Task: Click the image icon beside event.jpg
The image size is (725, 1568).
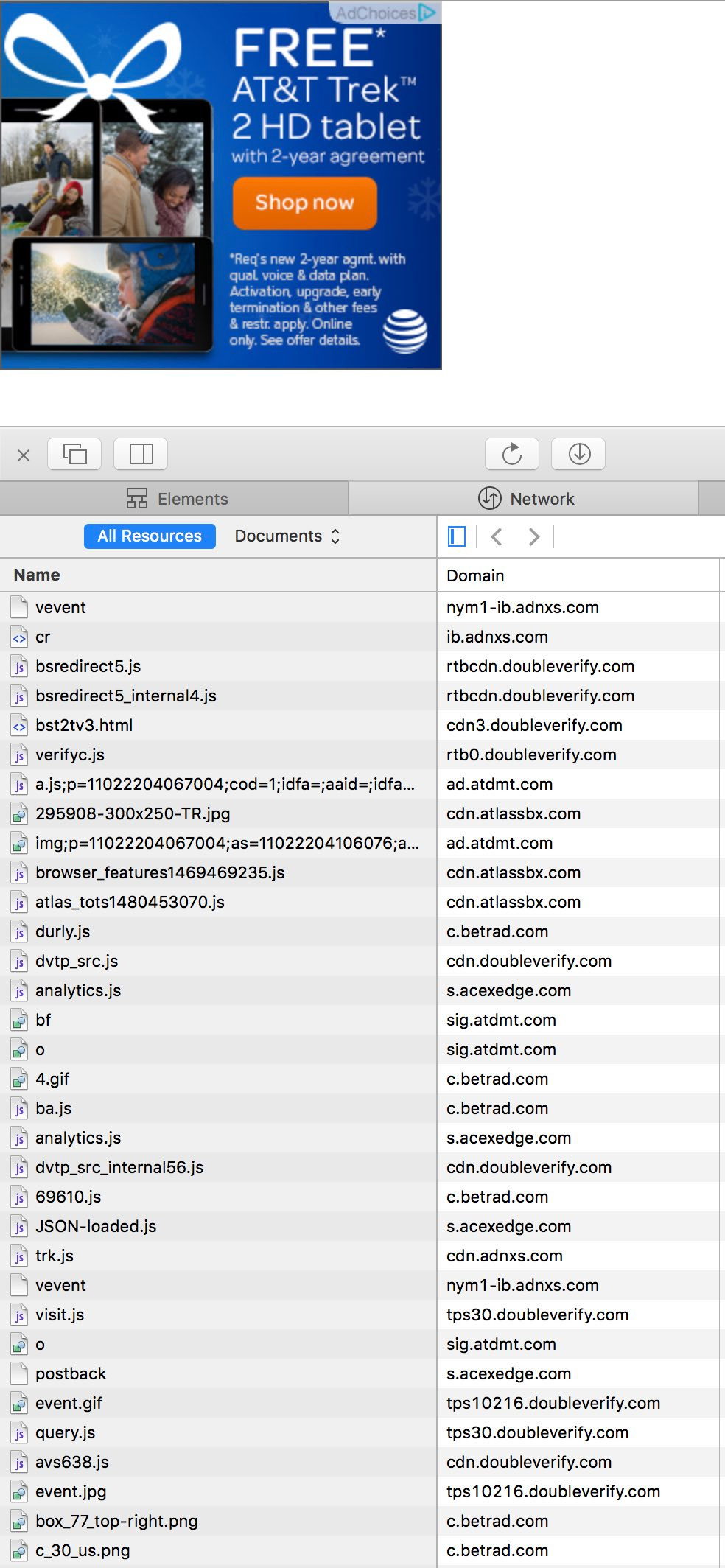Action: (x=20, y=1492)
